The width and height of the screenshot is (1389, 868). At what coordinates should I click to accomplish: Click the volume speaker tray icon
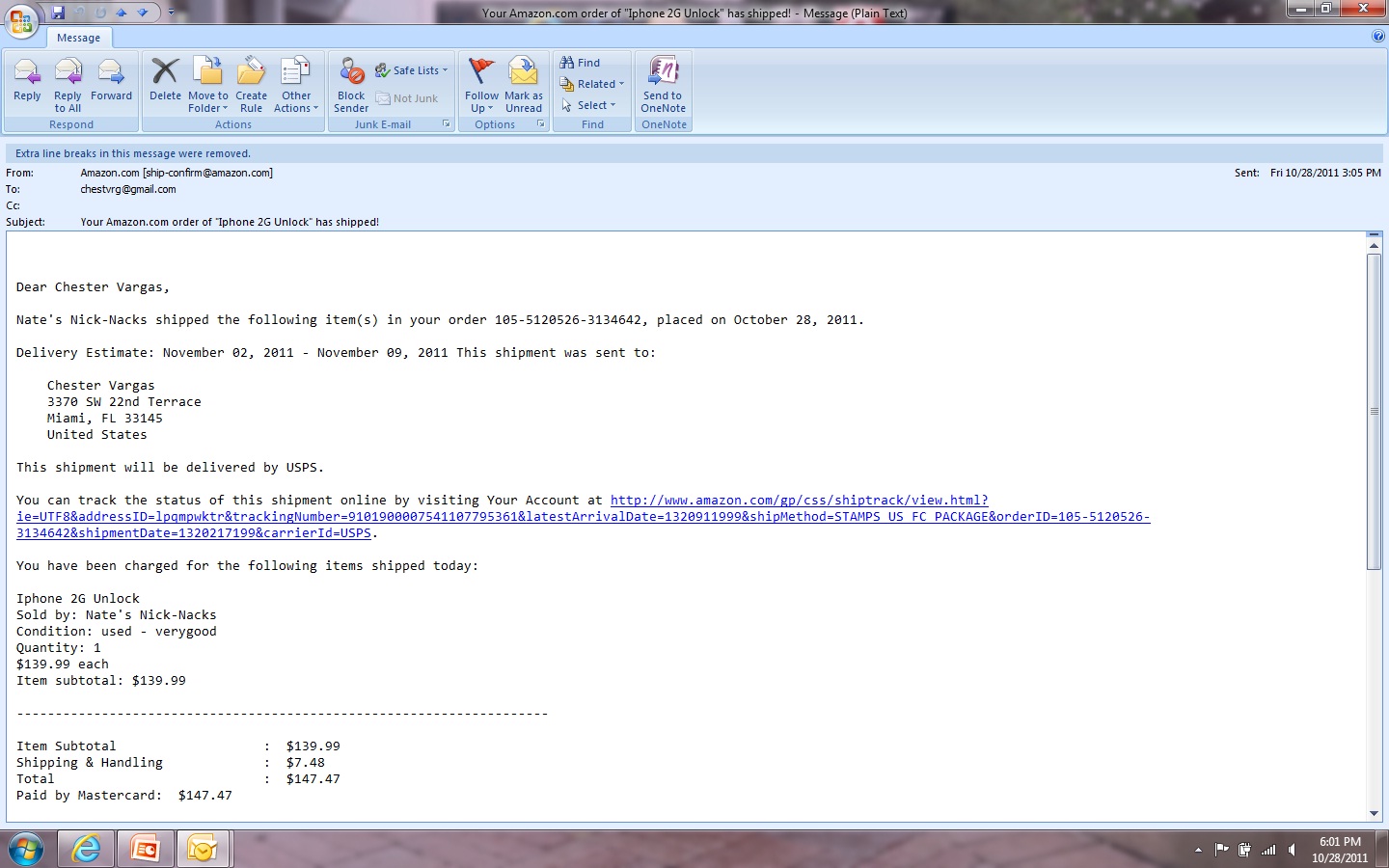click(x=1292, y=850)
